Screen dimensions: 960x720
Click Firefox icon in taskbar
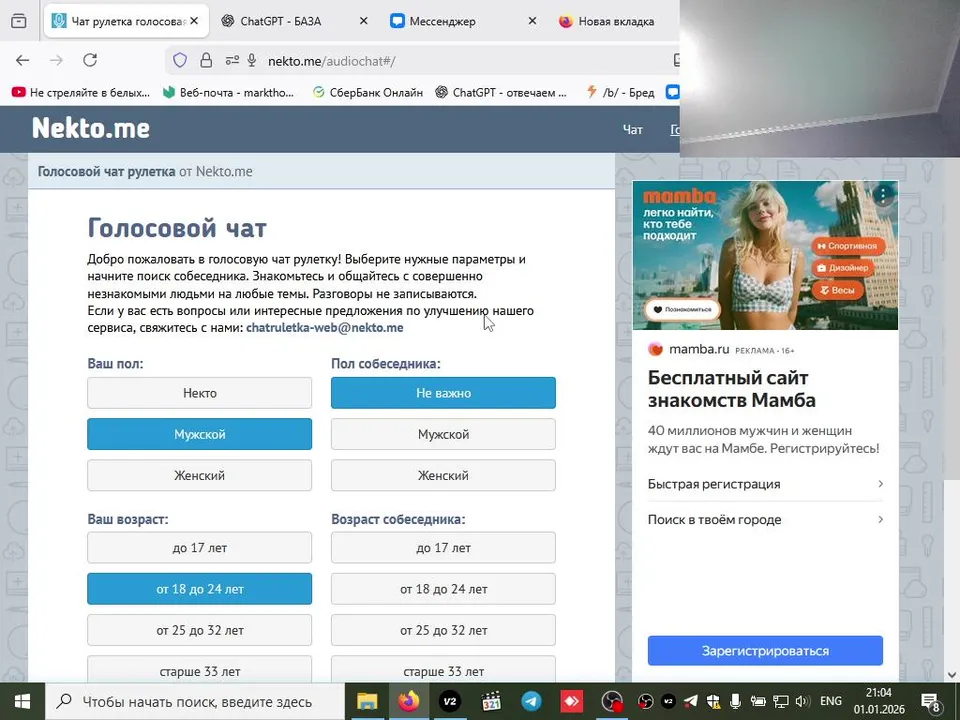click(x=408, y=702)
